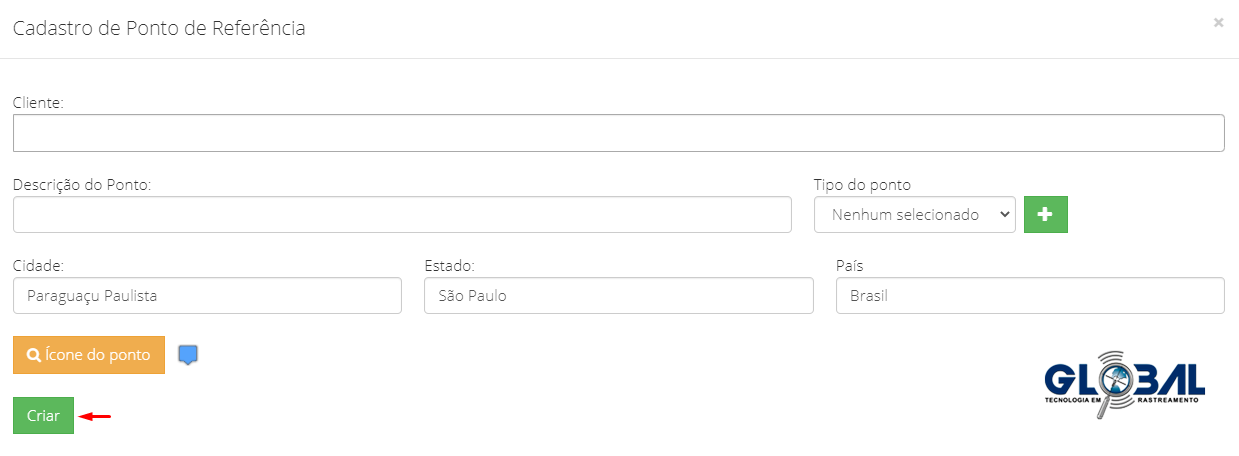The image size is (1239, 456).
Task: Click the Descrição do Ponto label
Action: [82, 185]
